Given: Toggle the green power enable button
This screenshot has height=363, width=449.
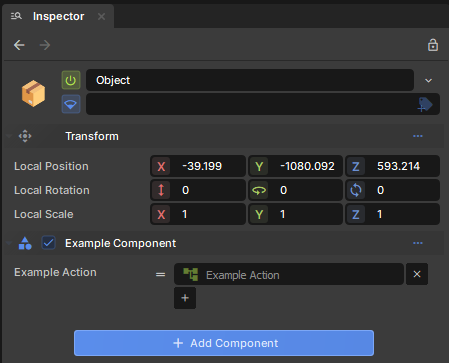Looking at the screenshot, I should click(71, 80).
